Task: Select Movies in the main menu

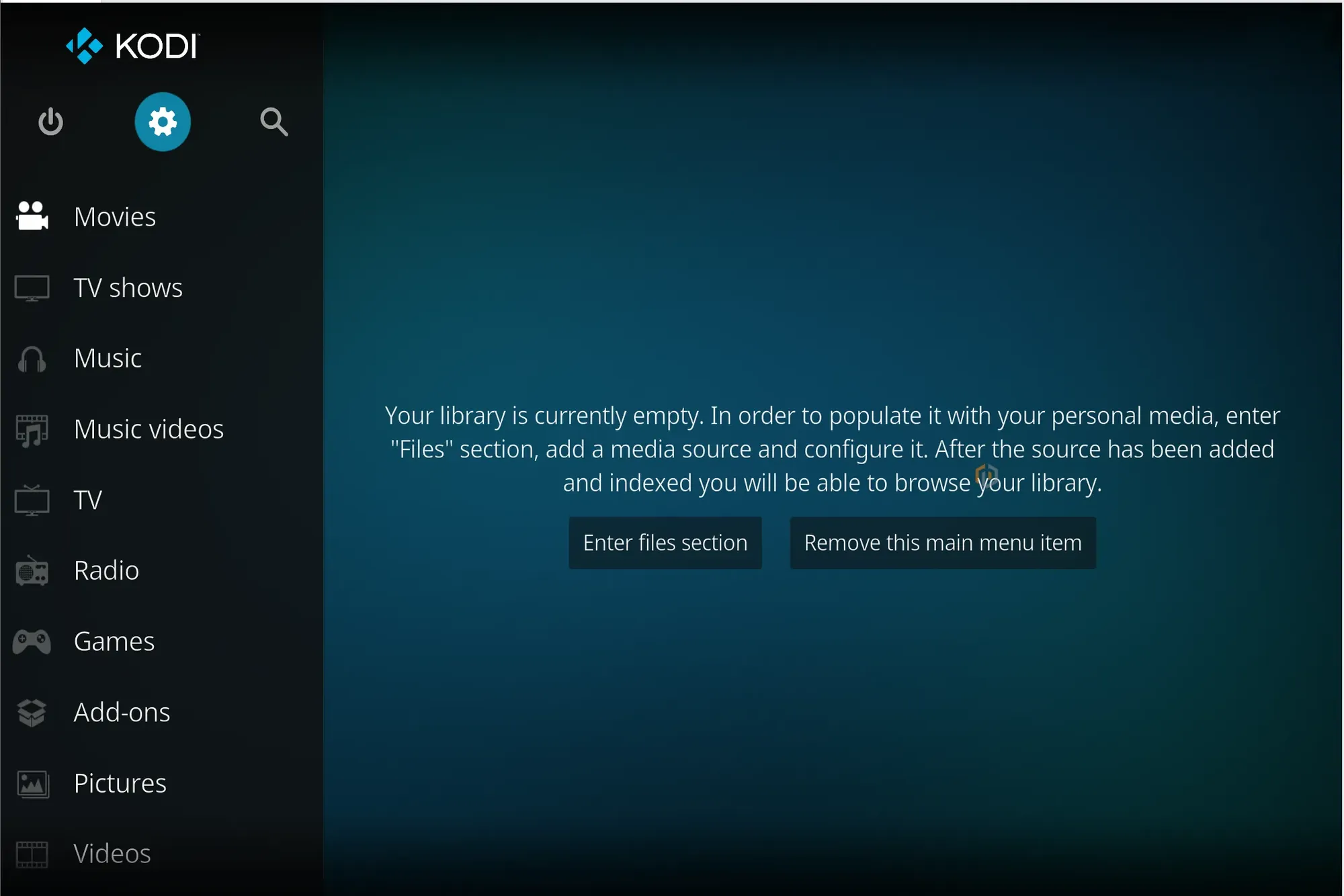Action: [115, 217]
